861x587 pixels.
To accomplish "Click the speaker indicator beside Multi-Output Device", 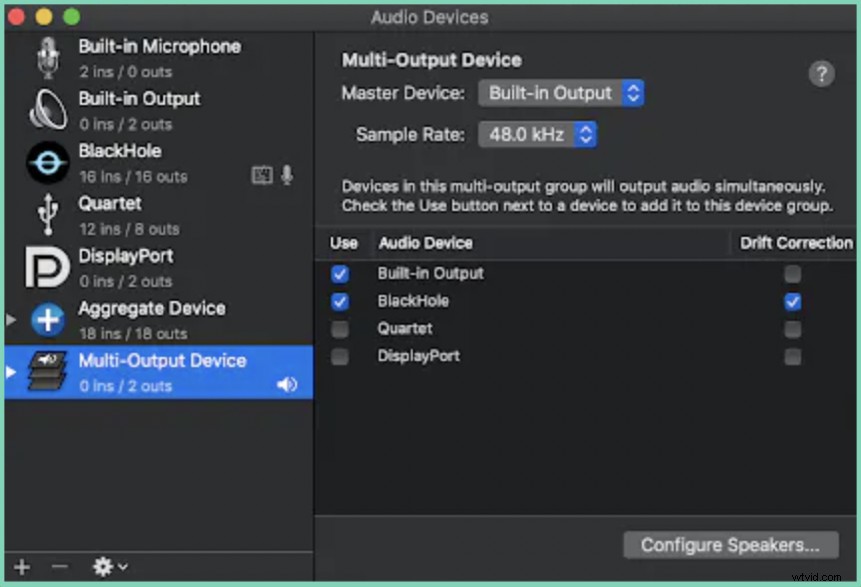I will (288, 385).
